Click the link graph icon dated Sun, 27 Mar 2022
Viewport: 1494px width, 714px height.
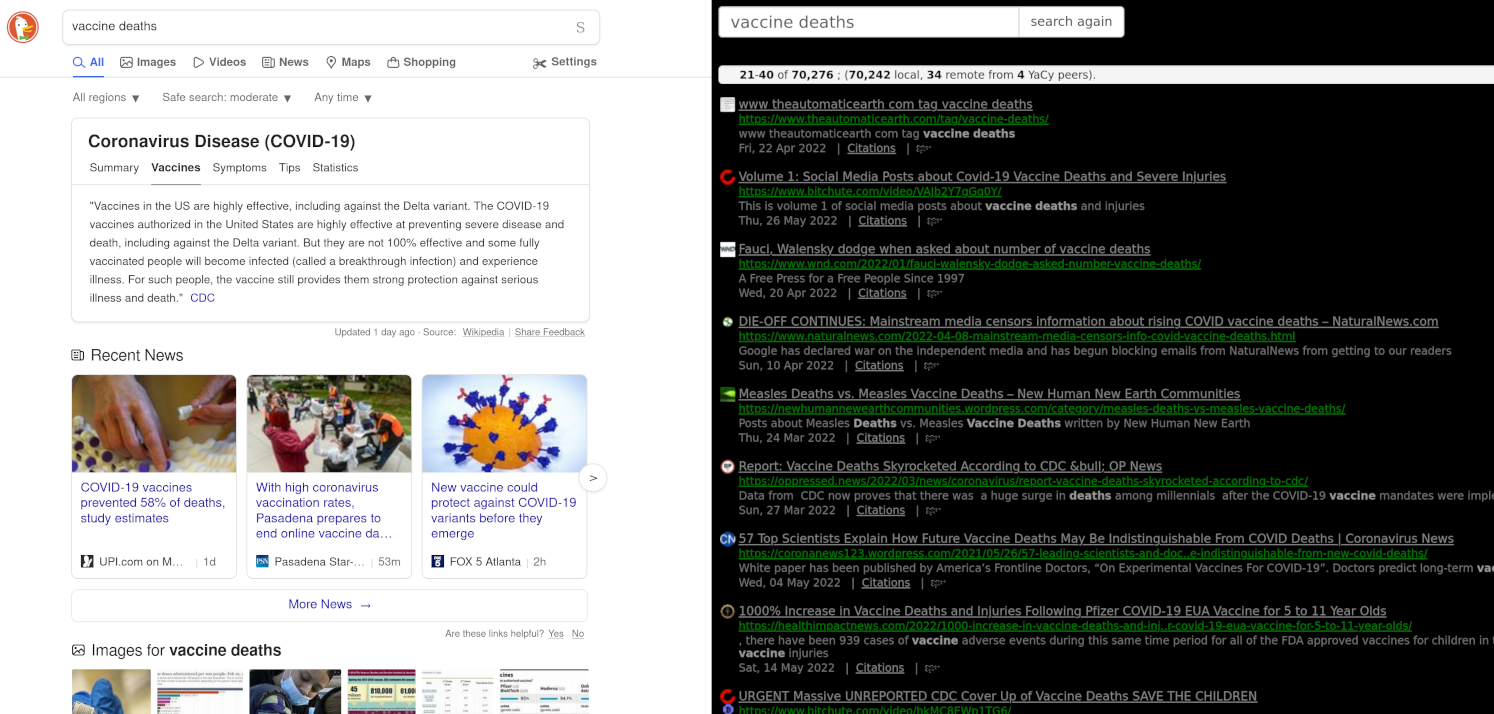[934, 511]
